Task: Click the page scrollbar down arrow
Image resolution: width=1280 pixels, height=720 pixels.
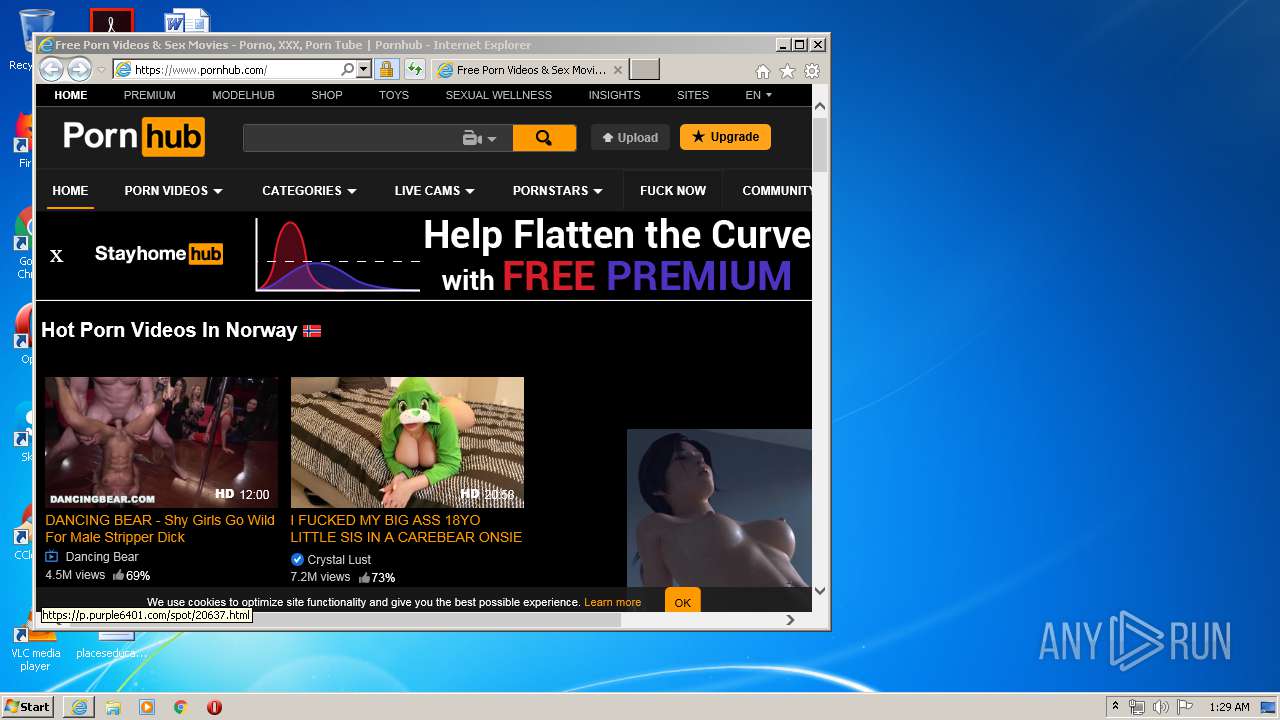Action: pyautogui.click(x=820, y=591)
